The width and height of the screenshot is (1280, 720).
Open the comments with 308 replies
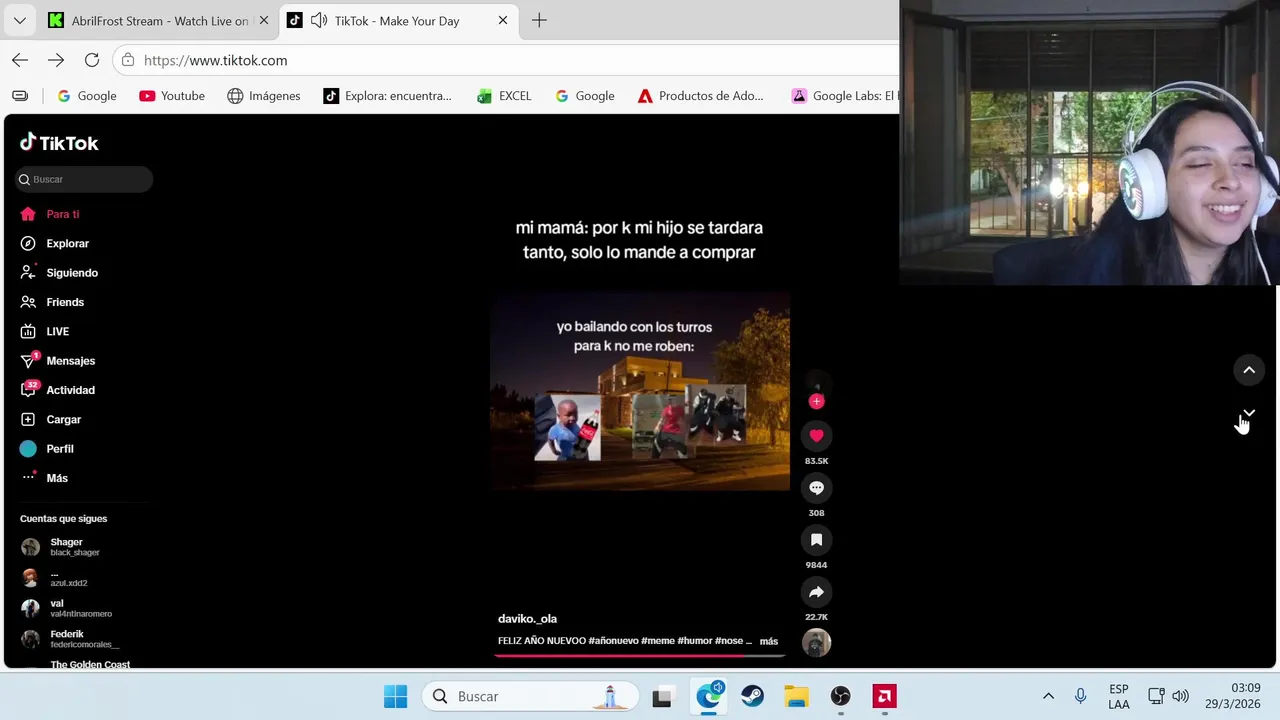816,488
